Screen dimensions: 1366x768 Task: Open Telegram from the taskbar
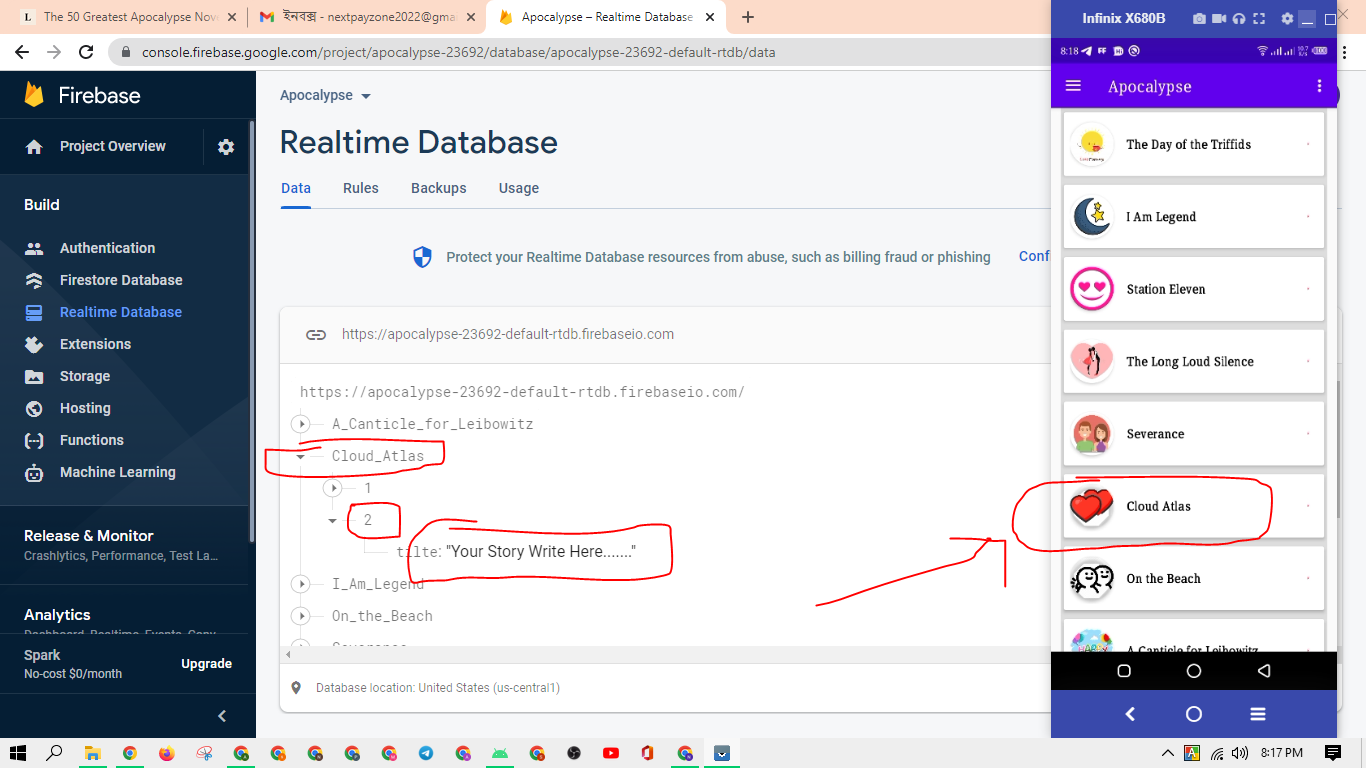(x=426, y=753)
